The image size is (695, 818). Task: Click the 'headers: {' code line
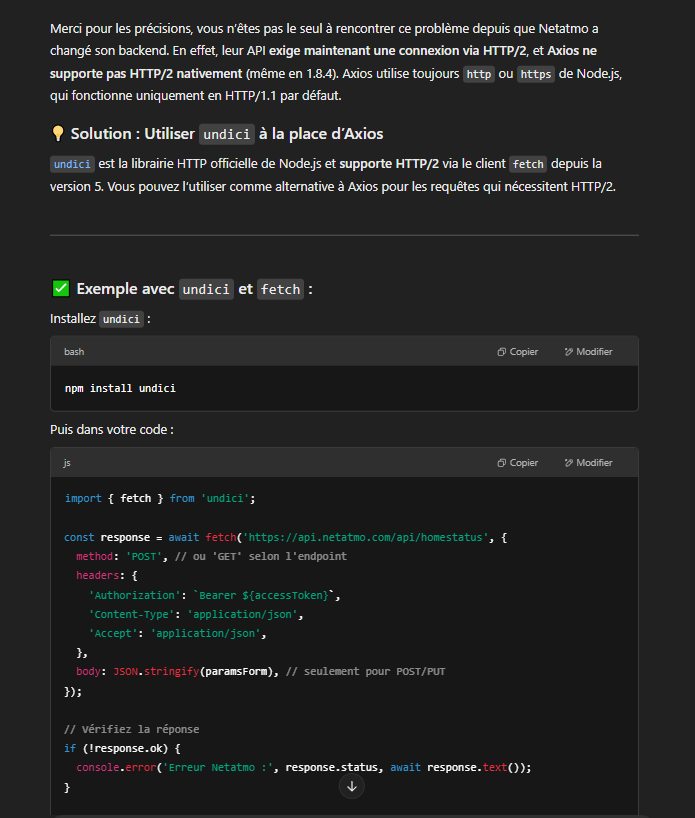(x=107, y=575)
